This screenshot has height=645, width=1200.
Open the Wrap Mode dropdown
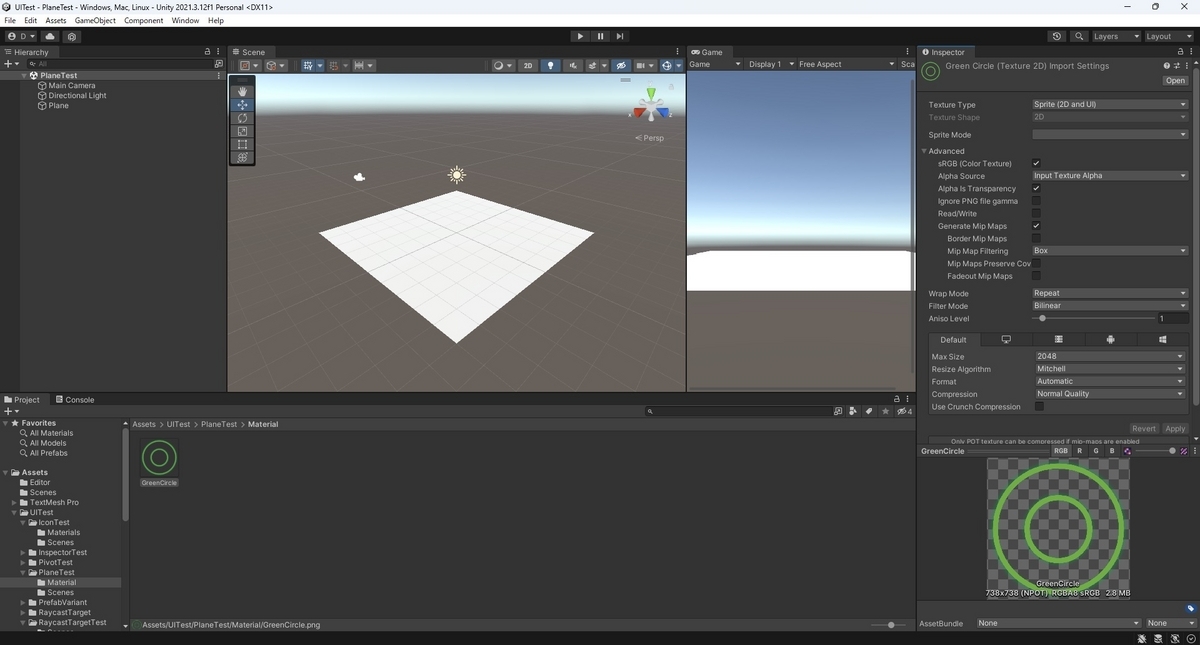pos(1110,294)
